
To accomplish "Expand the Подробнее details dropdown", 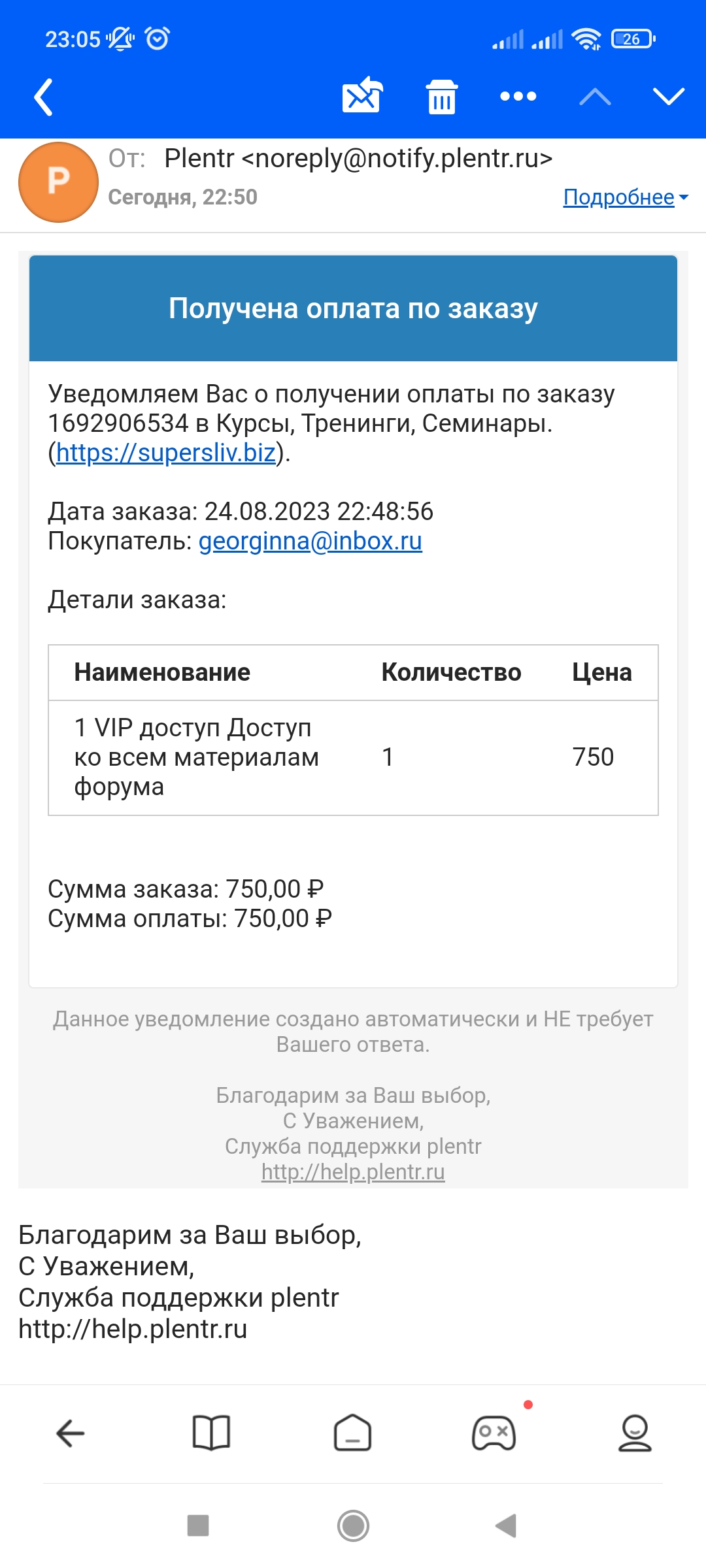I will click(x=626, y=197).
